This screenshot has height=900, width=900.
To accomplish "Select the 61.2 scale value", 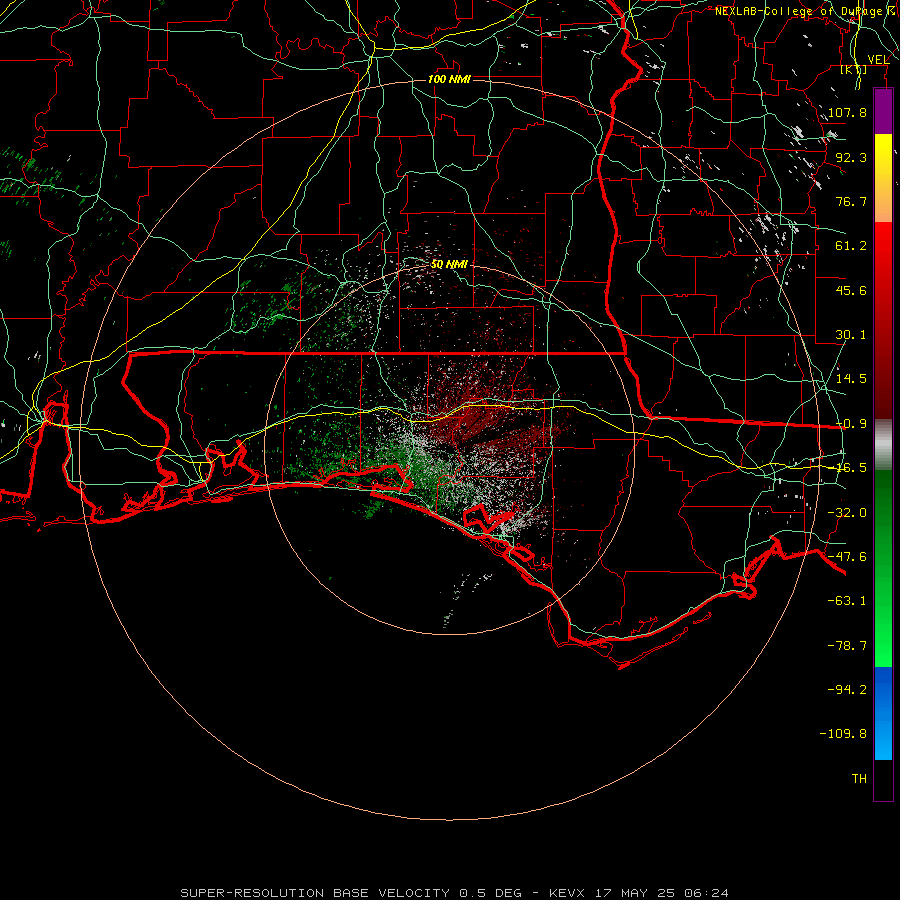I will [851, 246].
